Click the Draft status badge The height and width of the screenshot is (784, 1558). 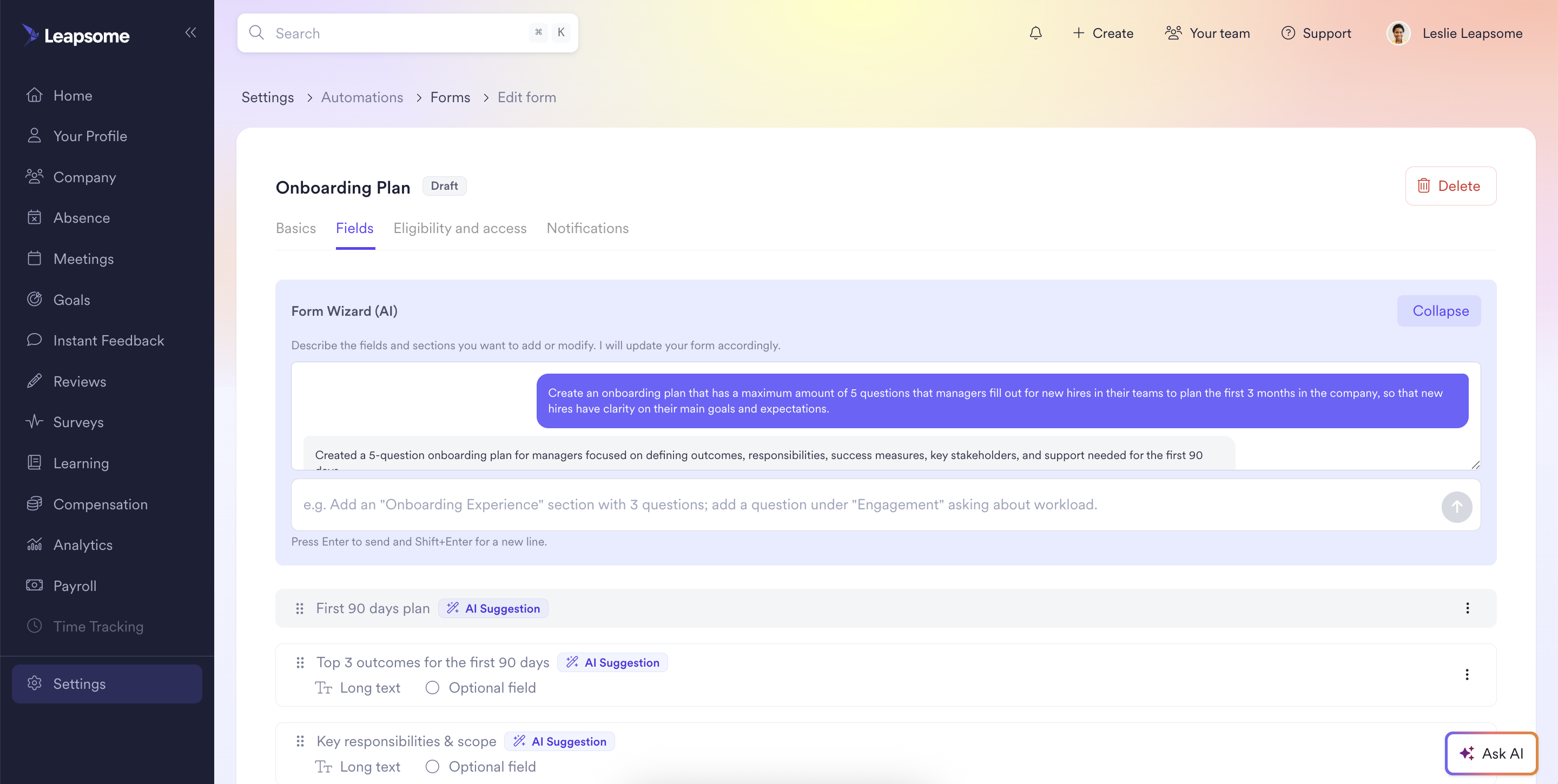[x=444, y=186]
